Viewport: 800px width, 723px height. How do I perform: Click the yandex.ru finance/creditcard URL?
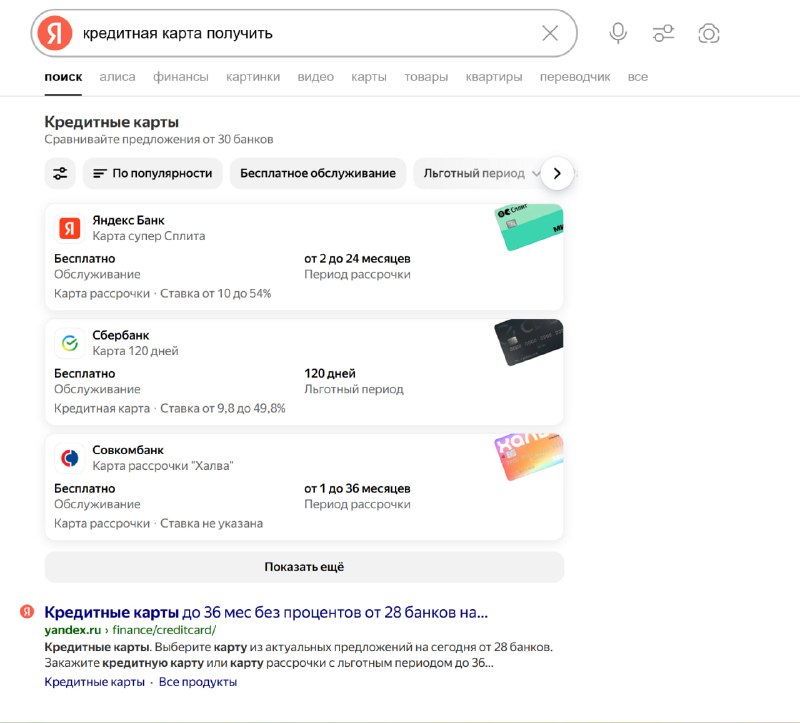(130, 630)
